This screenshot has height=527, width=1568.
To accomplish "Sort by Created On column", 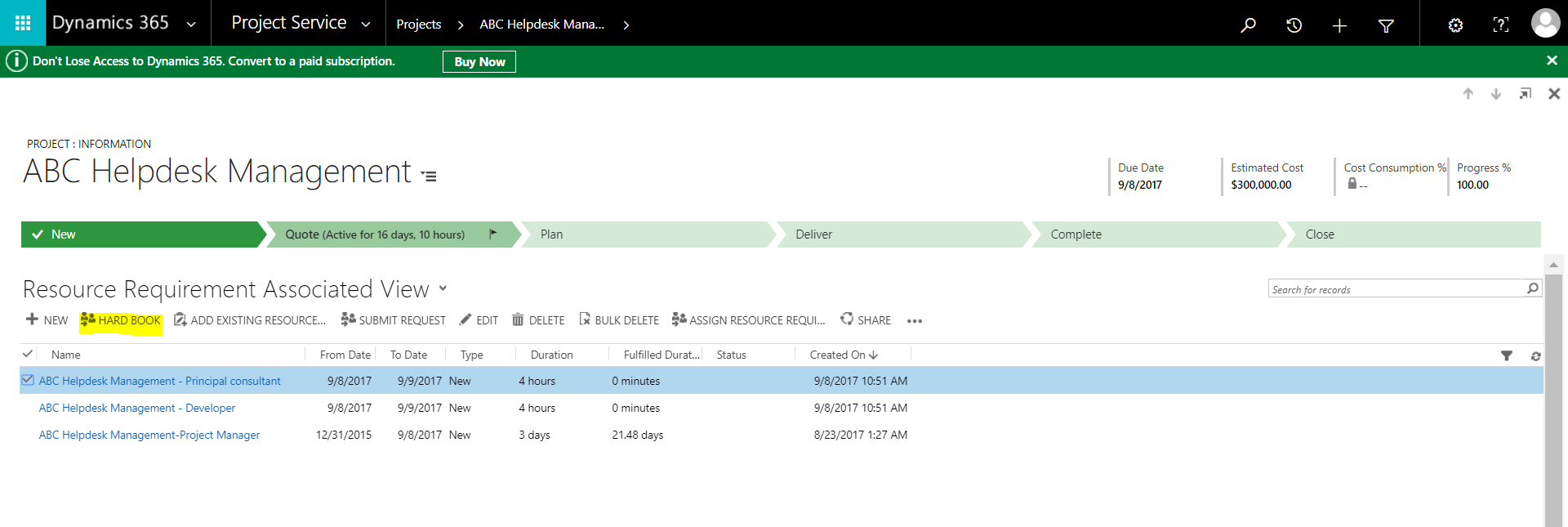I will [x=844, y=355].
